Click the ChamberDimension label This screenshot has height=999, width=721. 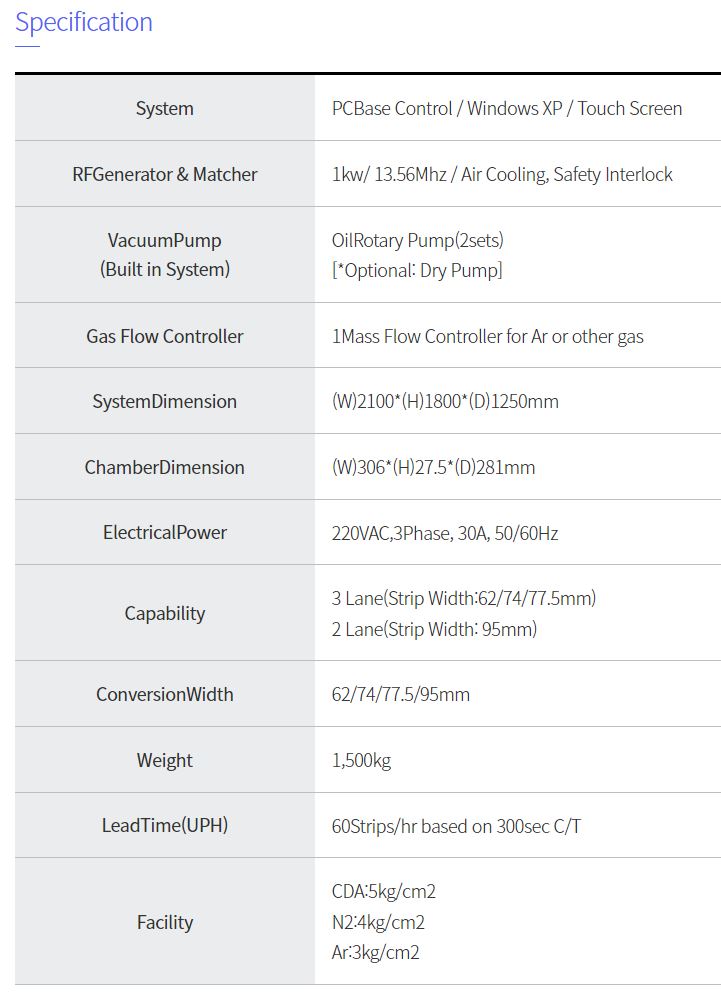[x=165, y=467]
